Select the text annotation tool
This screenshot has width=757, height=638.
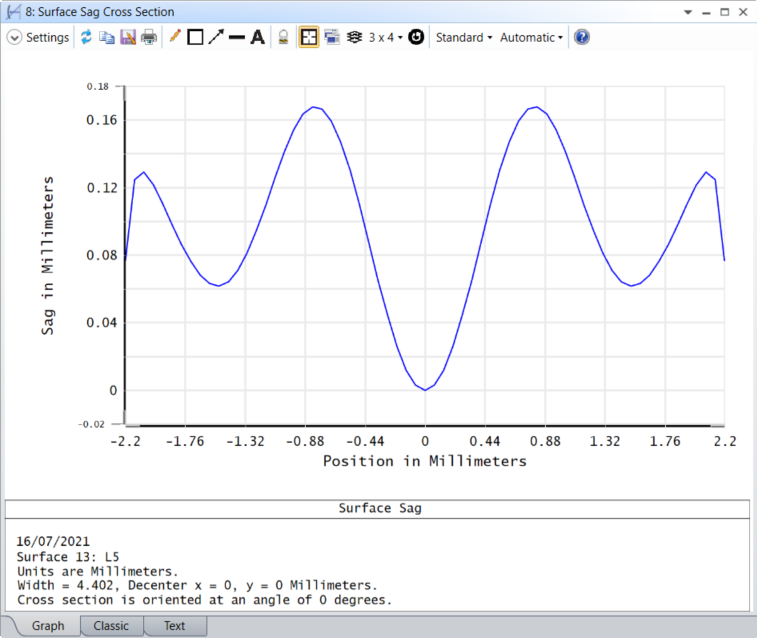(x=257, y=37)
